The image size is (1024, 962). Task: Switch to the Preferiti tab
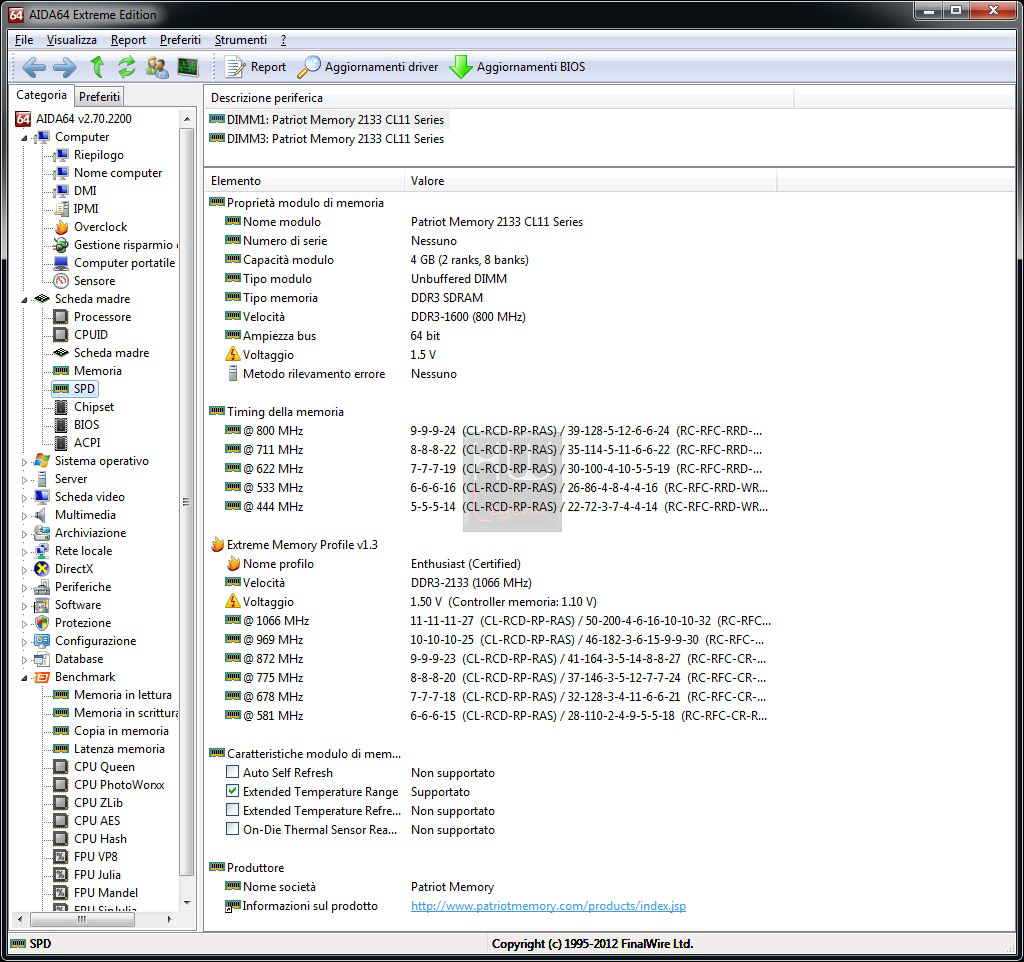[x=99, y=97]
